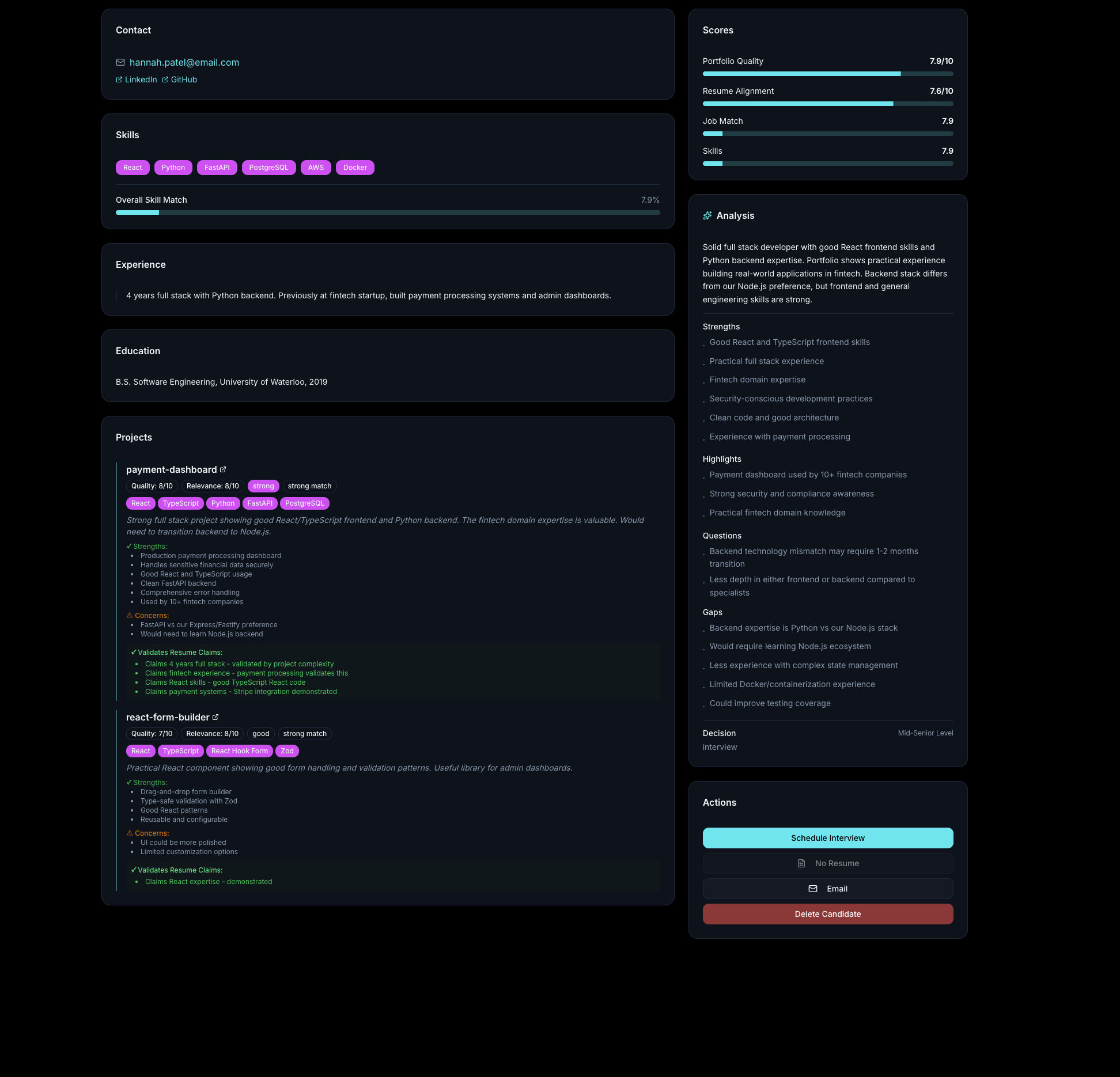
Task: Click the payment-dashboard project title
Action: [x=172, y=469]
